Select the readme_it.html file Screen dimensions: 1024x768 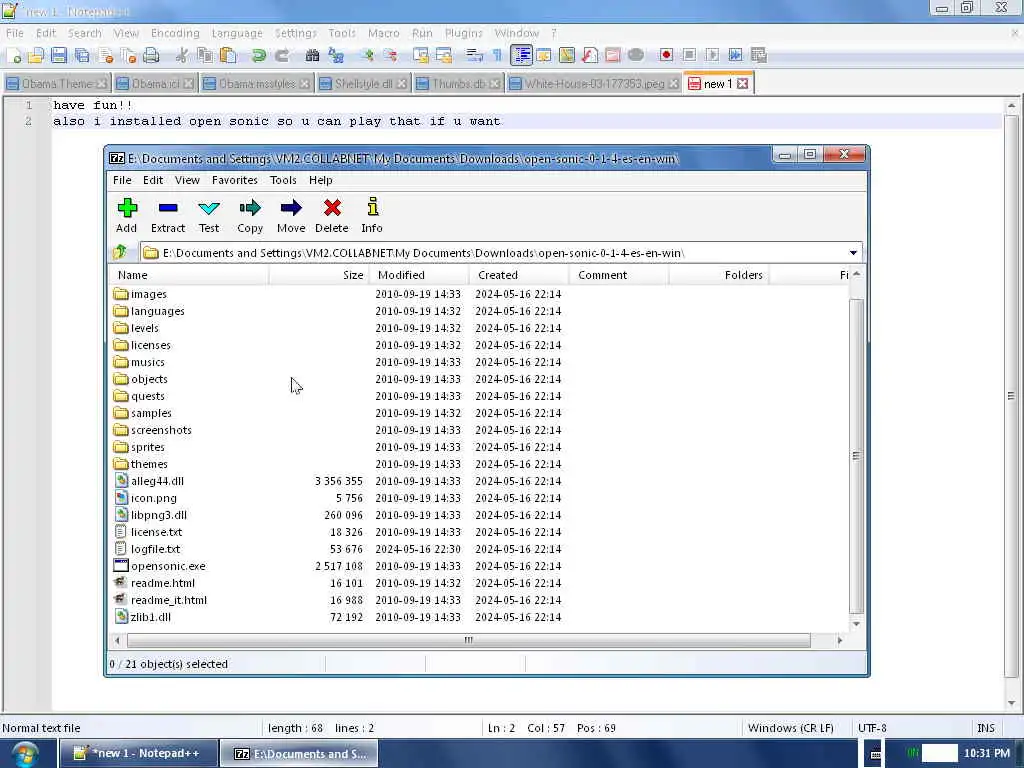point(168,600)
